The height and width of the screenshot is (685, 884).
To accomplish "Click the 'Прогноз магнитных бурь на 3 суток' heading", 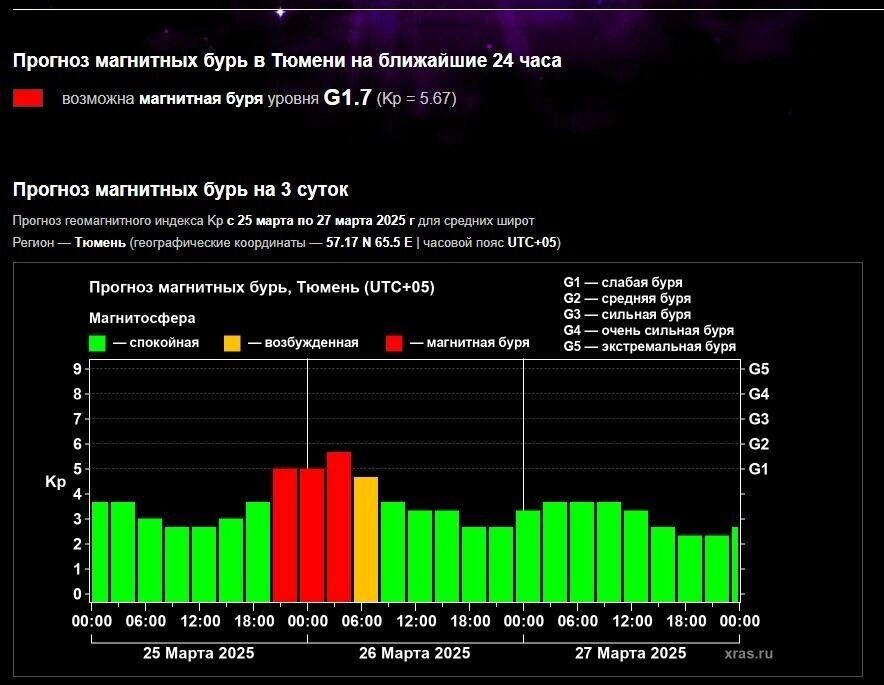I will [180, 189].
